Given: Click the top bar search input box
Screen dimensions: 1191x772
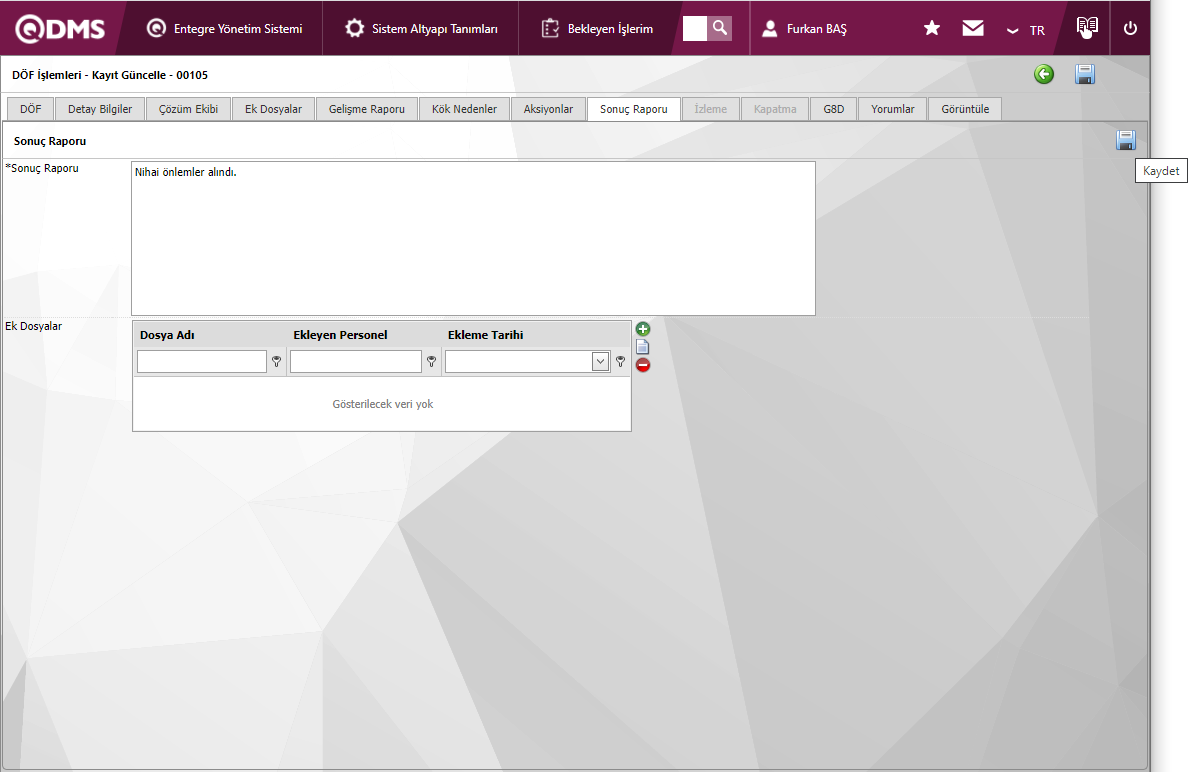Looking at the screenshot, I should pos(694,28).
